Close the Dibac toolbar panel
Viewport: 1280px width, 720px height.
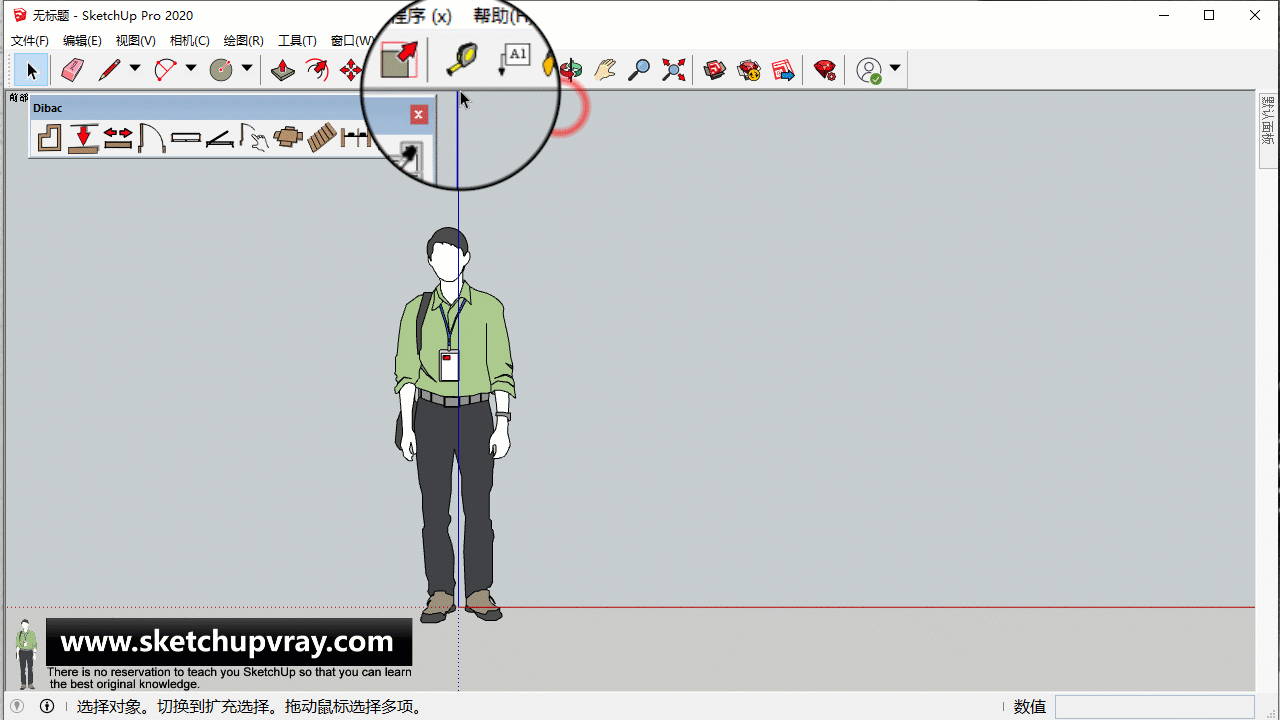[x=419, y=115]
